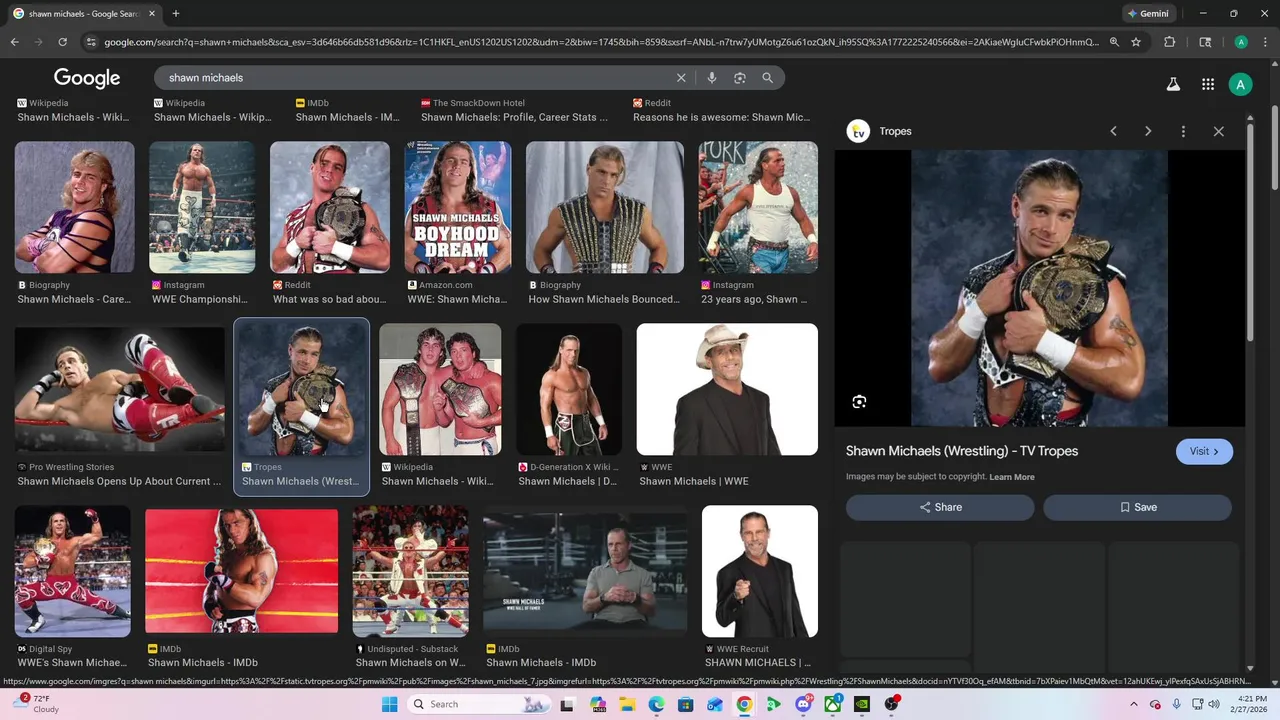Screen dimensions: 1280x720
Task: Close the image preview panel
Action: [x=1218, y=131]
